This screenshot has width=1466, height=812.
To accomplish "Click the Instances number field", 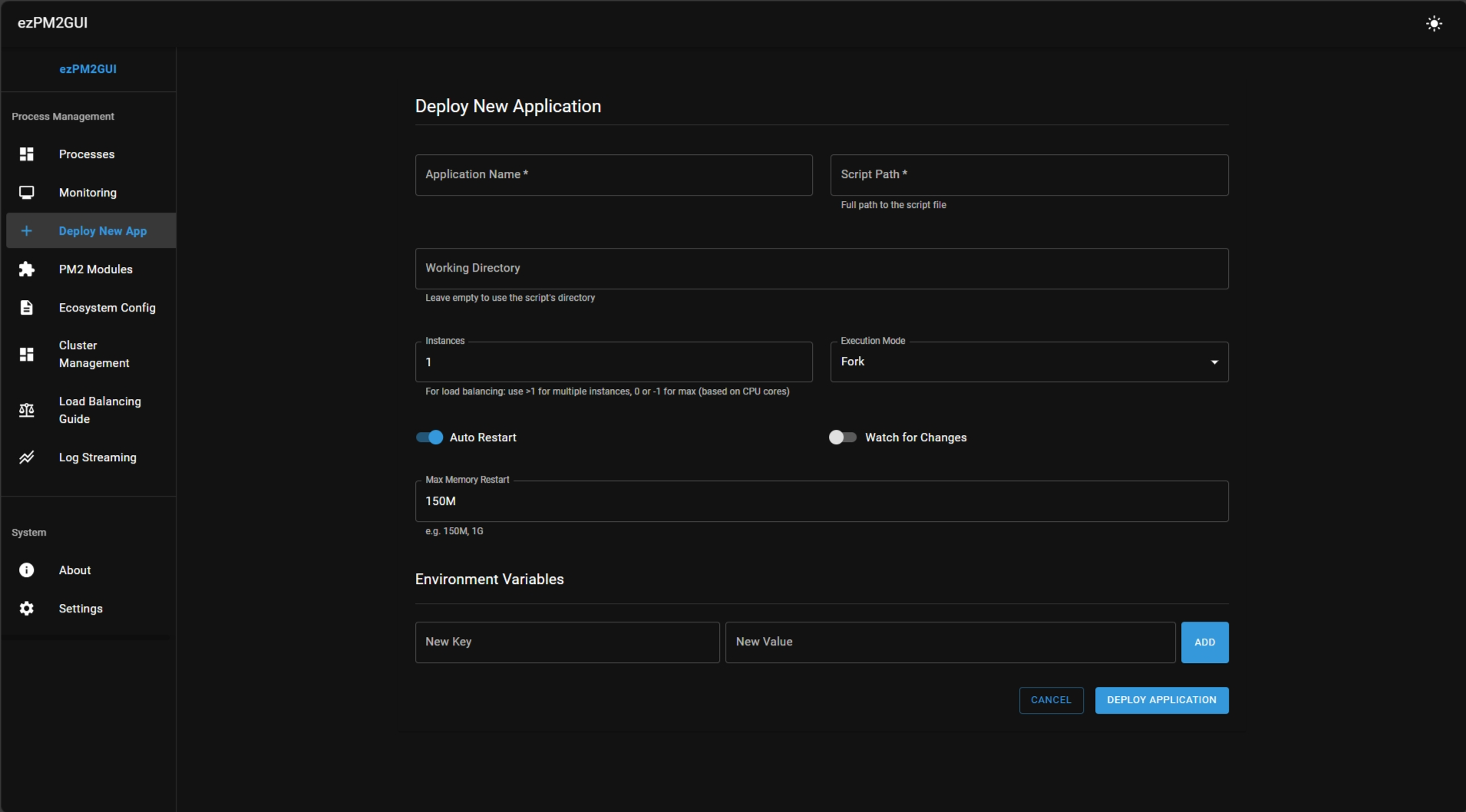I will point(613,362).
